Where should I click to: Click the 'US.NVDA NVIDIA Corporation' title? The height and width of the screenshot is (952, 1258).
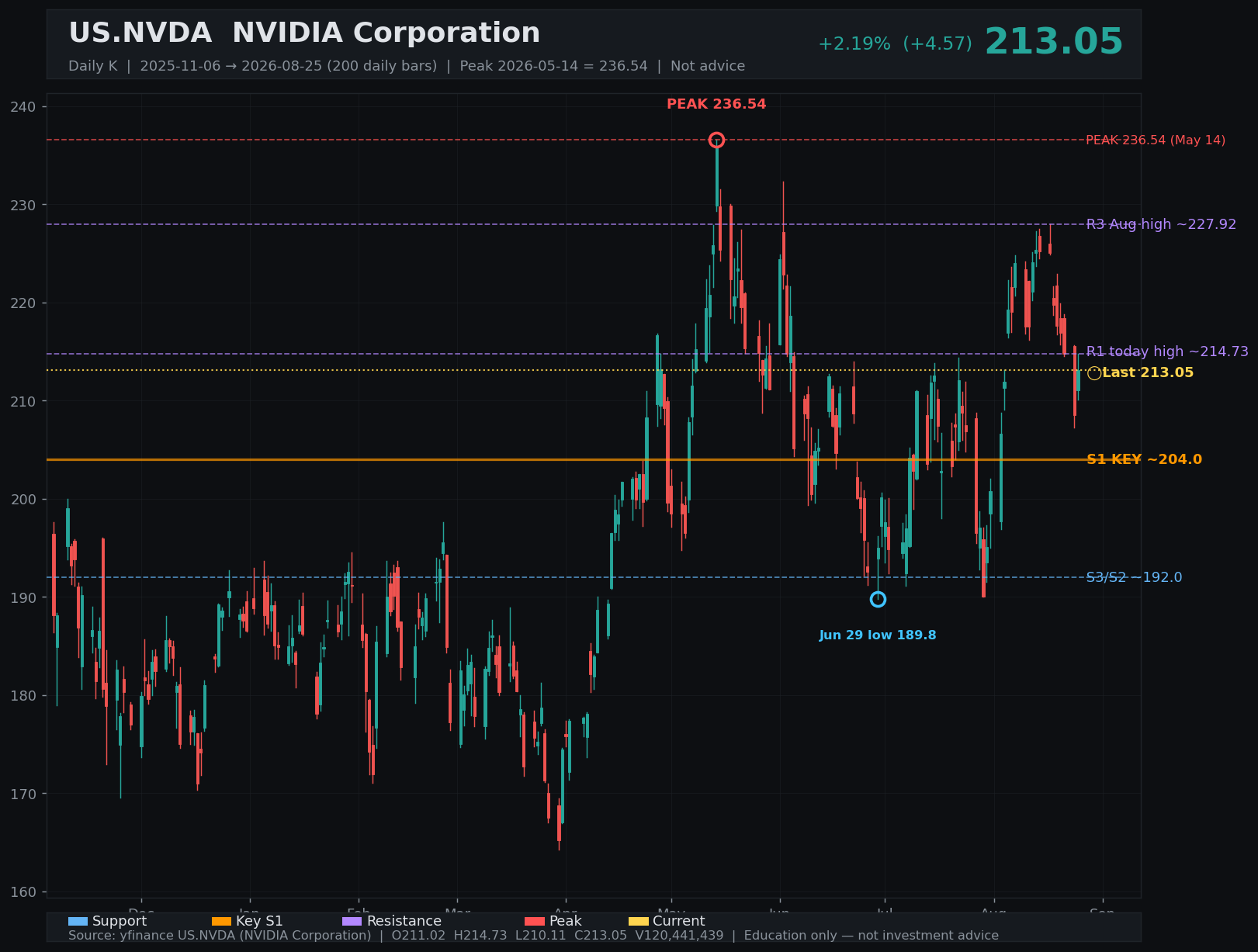pyautogui.click(x=304, y=33)
